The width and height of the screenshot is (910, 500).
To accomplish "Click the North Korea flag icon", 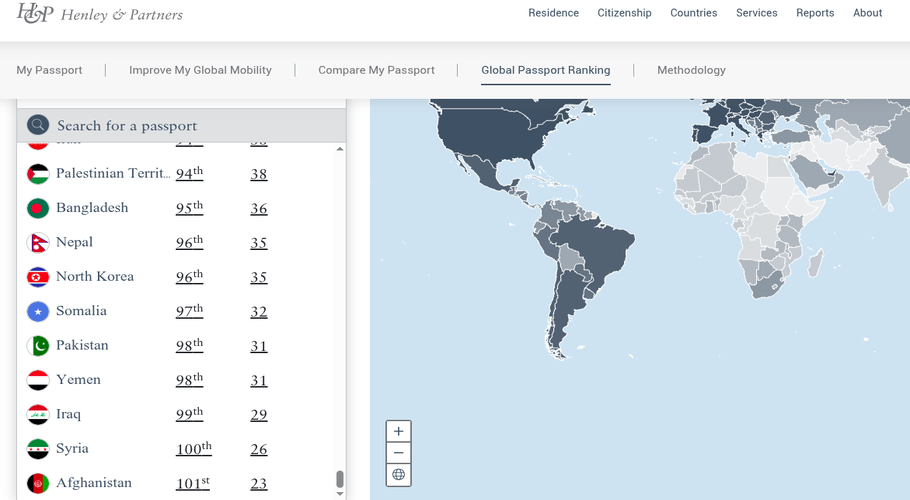I will pyautogui.click(x=38, y=277).
